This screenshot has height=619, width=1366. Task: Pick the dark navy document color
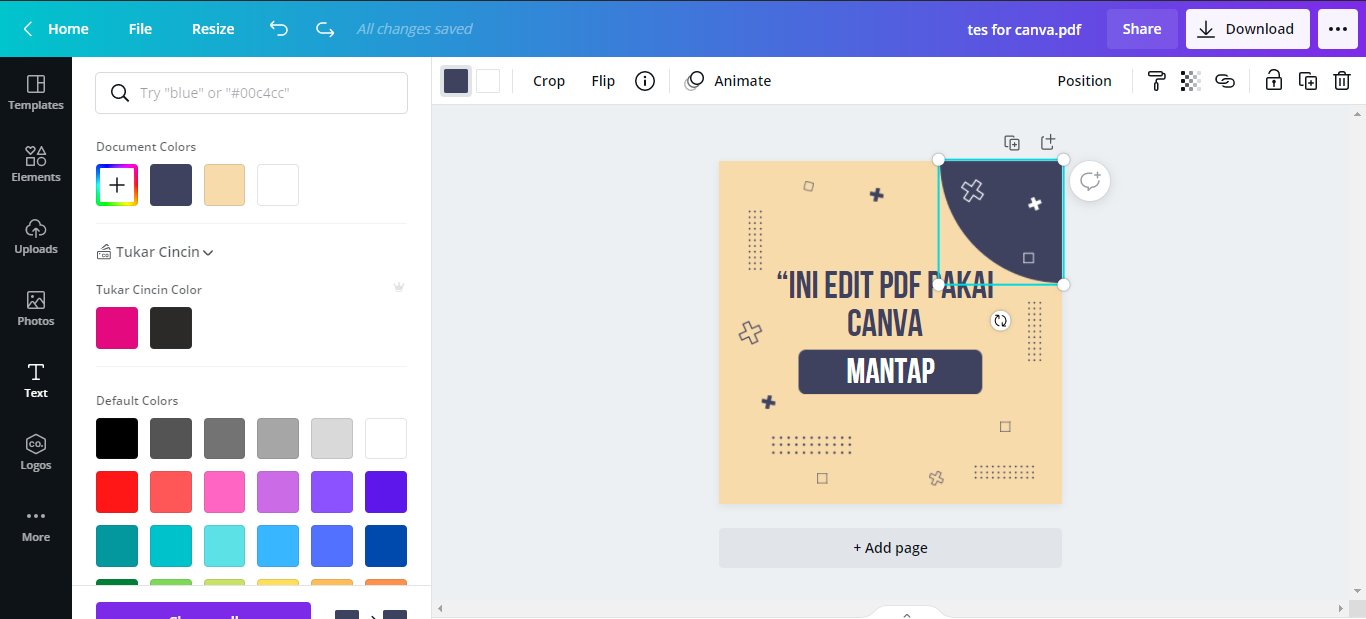pos(171,185)
